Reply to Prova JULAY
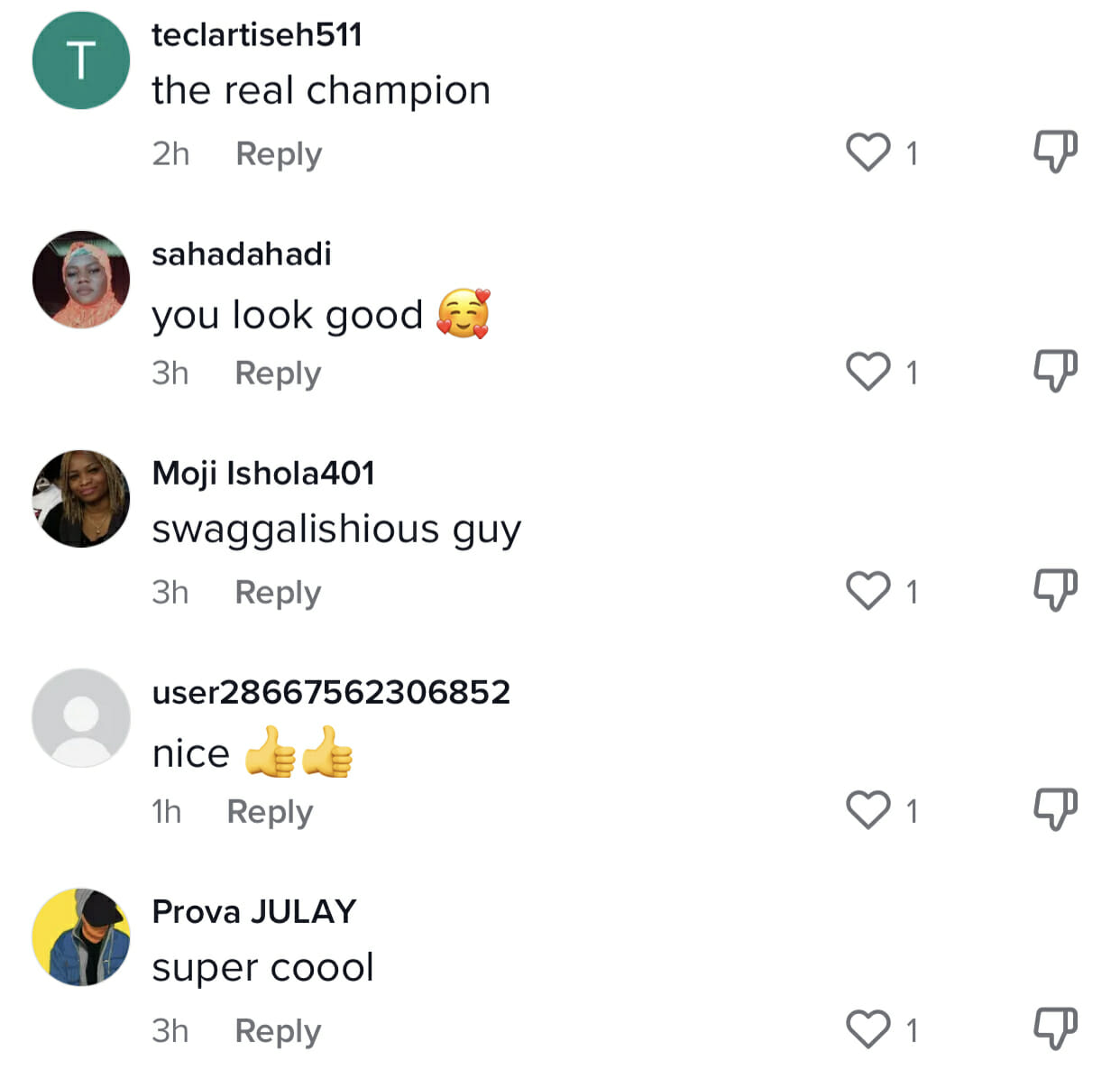The height and width of the screenshot is (1070, 1120). (278, 1031)
